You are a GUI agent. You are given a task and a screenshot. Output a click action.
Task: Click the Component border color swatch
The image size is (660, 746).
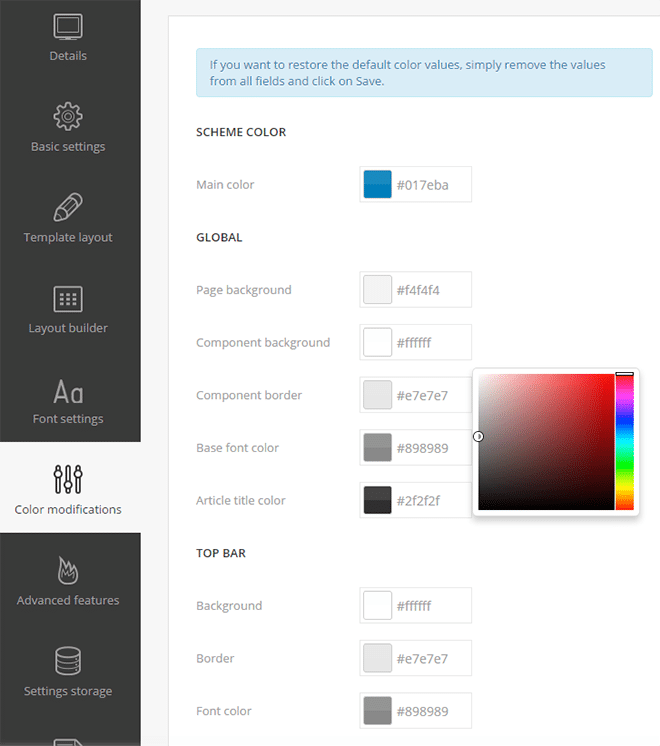(x=377, y=395)
